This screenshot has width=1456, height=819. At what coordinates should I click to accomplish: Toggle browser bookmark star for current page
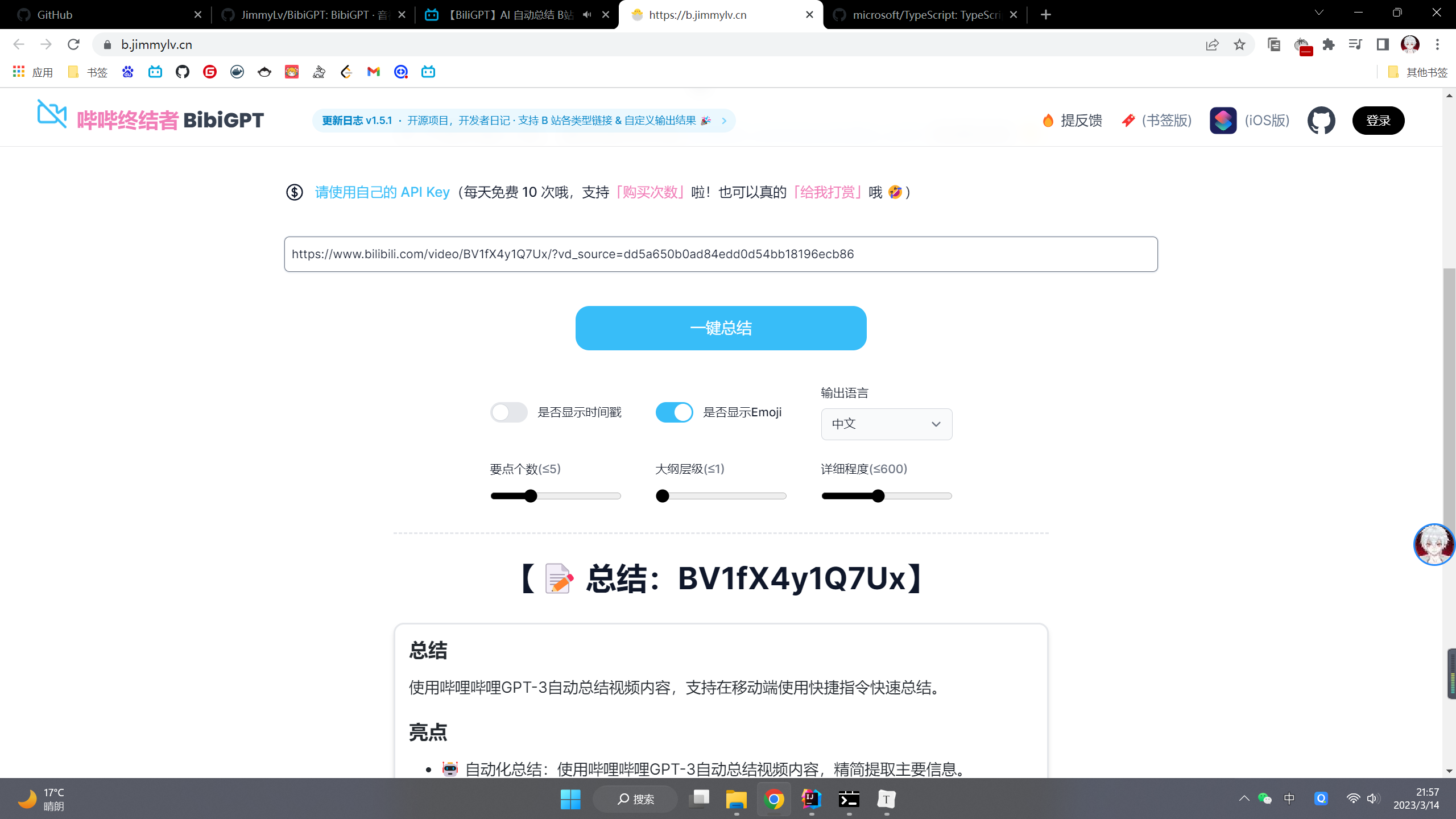pos(1238,44)
